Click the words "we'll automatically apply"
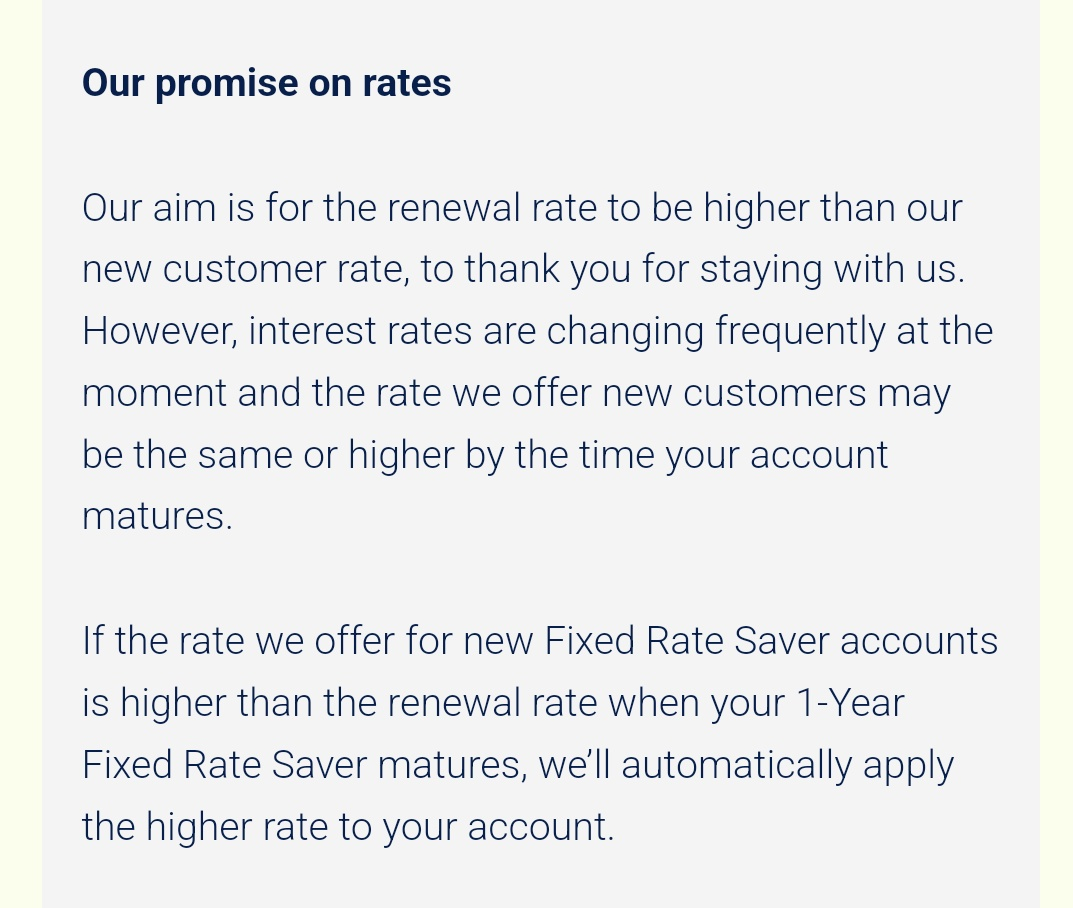1073x908 pixels. pyautogui.click(x=746, y=766)
